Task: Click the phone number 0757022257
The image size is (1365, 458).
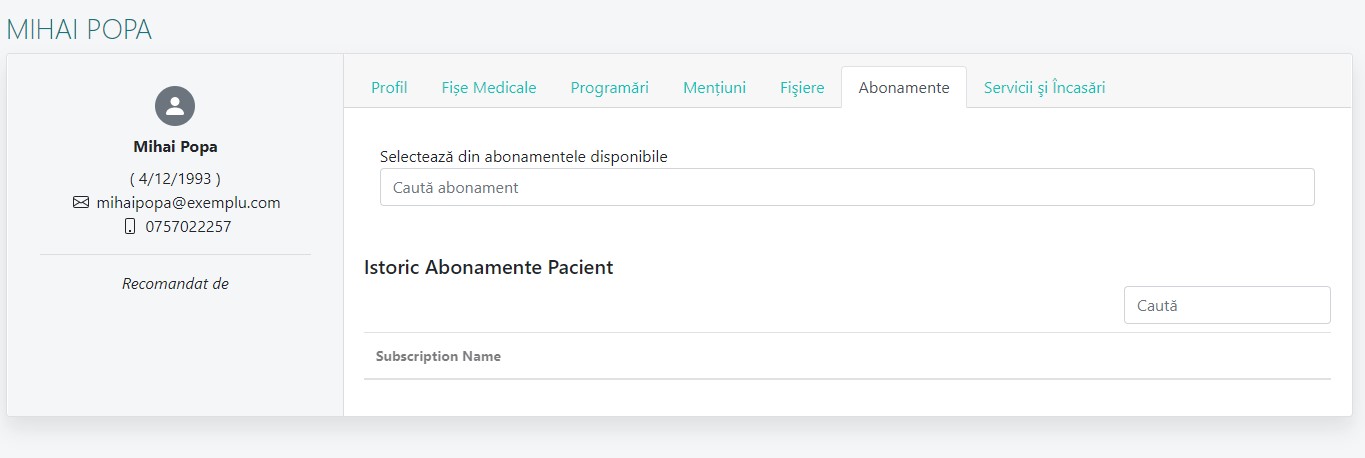Action: click(188, 227)
